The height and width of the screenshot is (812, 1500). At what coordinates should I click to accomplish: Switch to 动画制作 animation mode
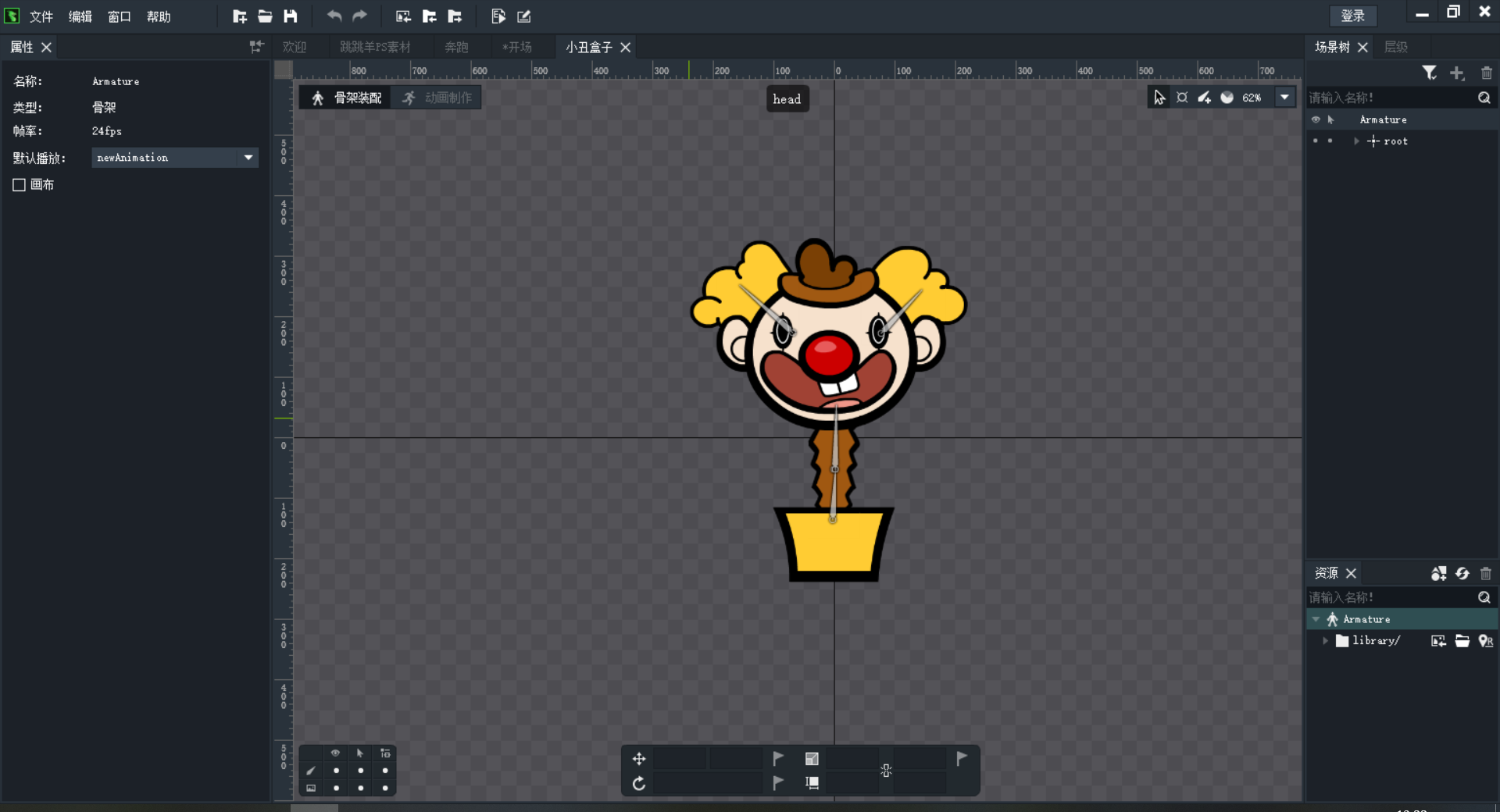pyautogui.click(x=437, y=98)
